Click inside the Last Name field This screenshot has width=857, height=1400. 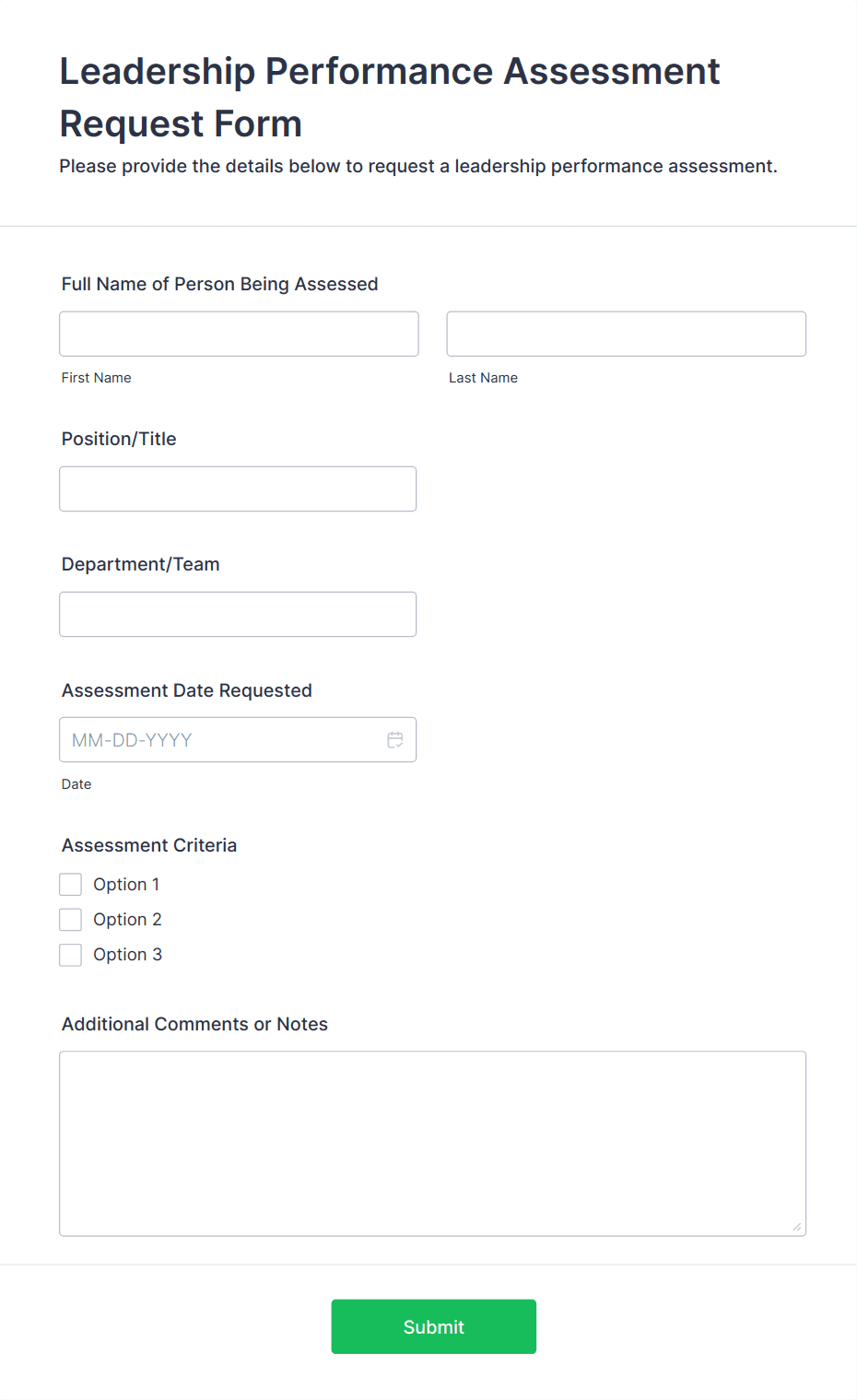(625, 334)
